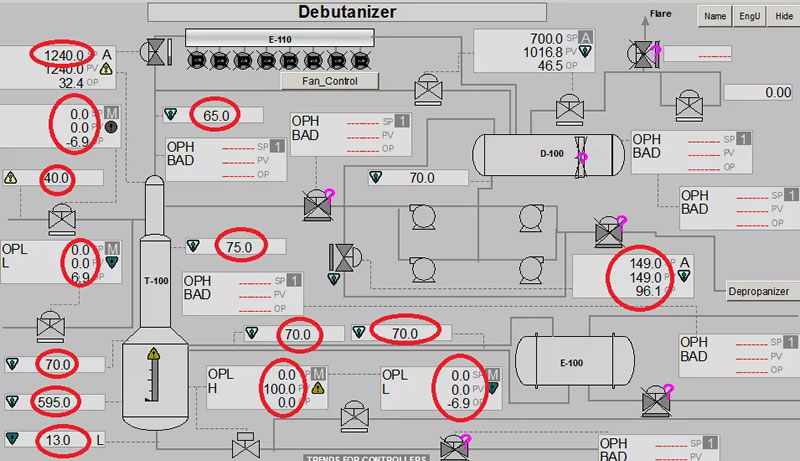Click the upper-right pump icon
Viewport: 800px width, 461px height.
531,217
